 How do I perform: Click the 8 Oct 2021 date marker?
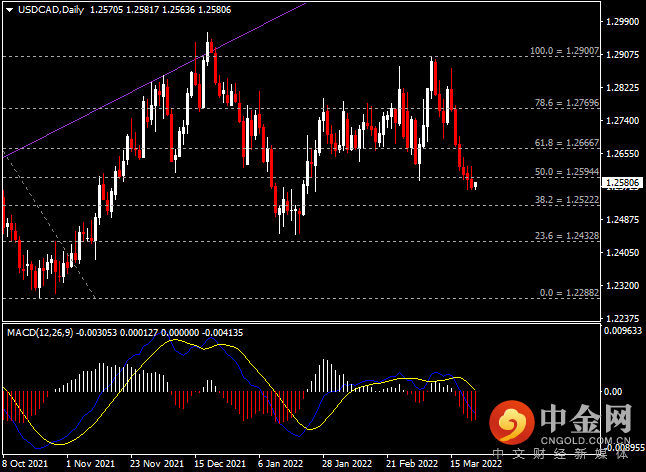coord(26,464)
